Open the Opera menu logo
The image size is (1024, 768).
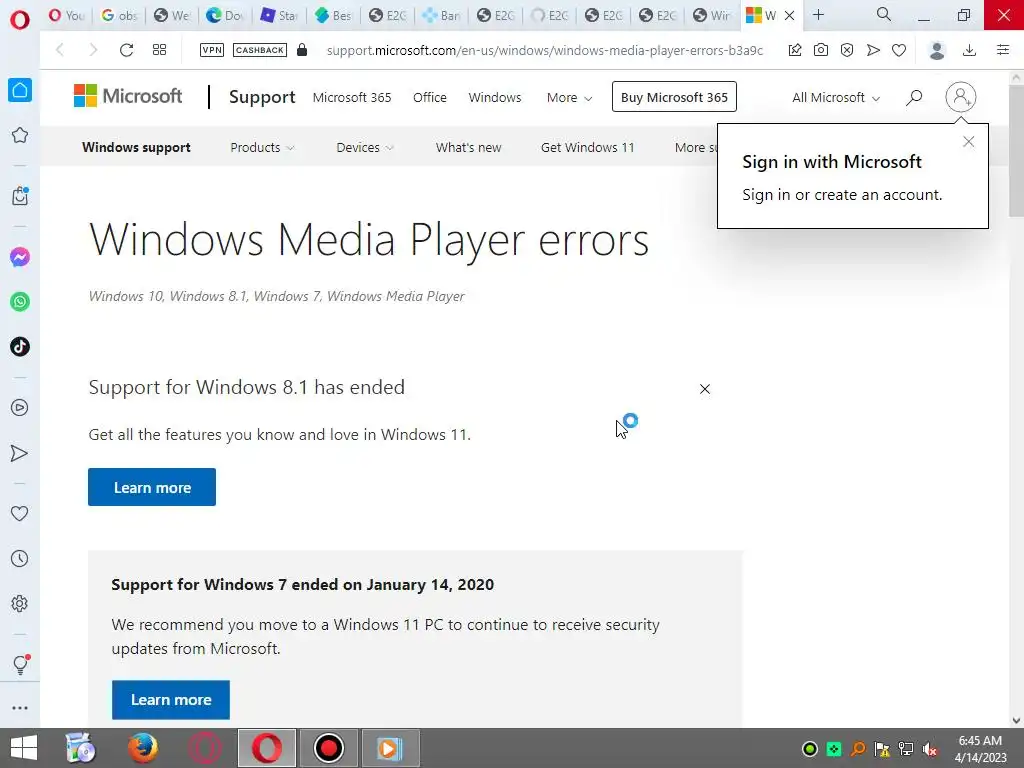pyautogui.click(x=20, y=19)
